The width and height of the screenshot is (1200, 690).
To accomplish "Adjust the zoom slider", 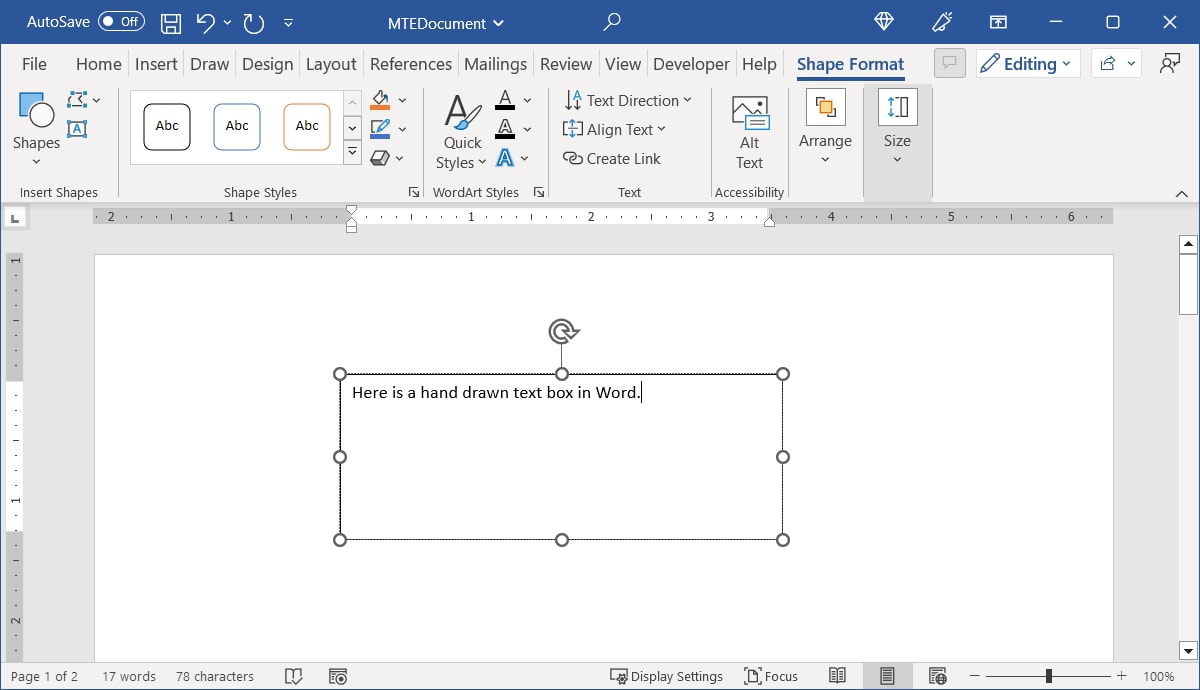I will coord(1047,676).
